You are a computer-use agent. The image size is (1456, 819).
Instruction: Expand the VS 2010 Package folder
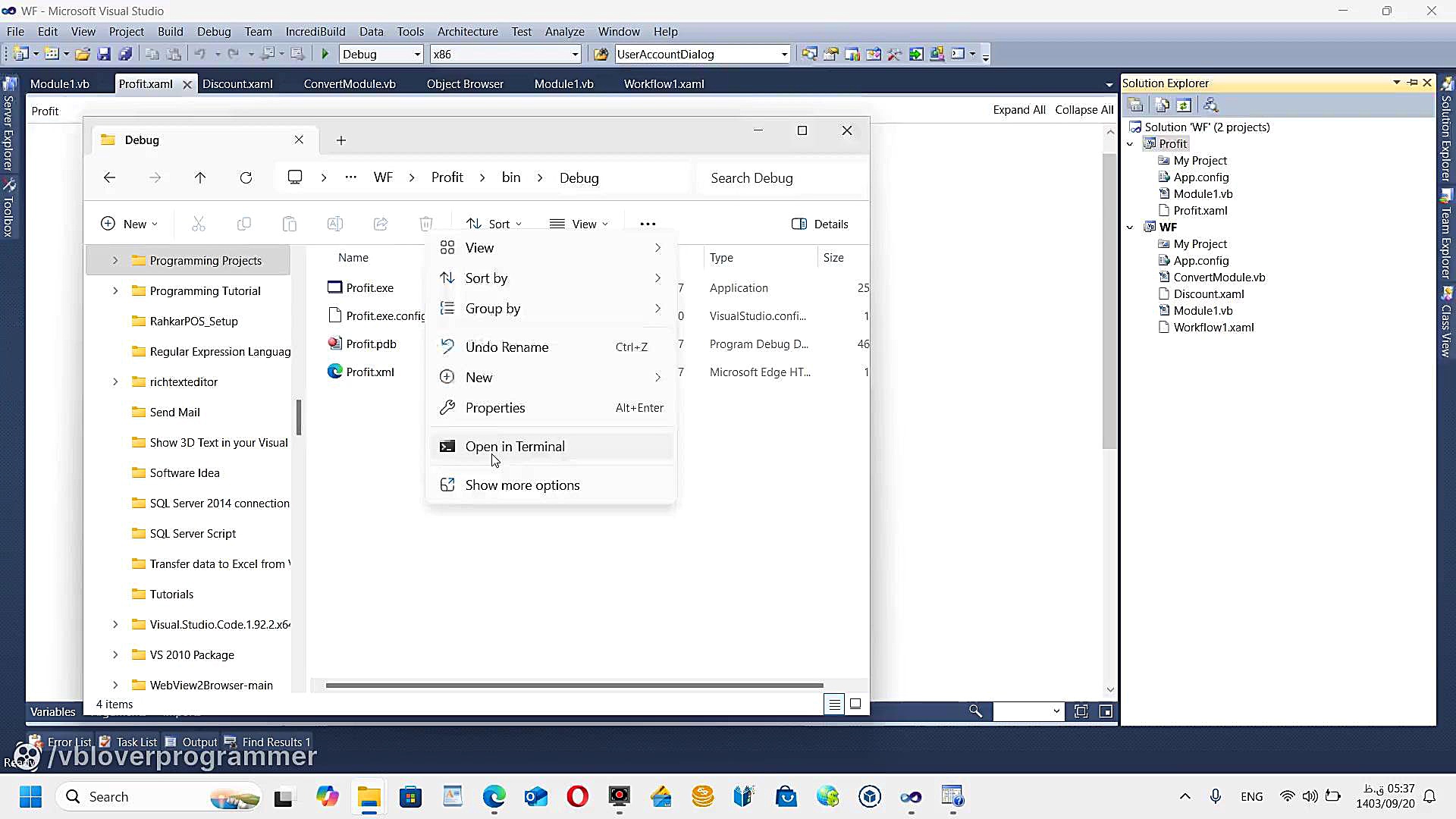point(115,654)
